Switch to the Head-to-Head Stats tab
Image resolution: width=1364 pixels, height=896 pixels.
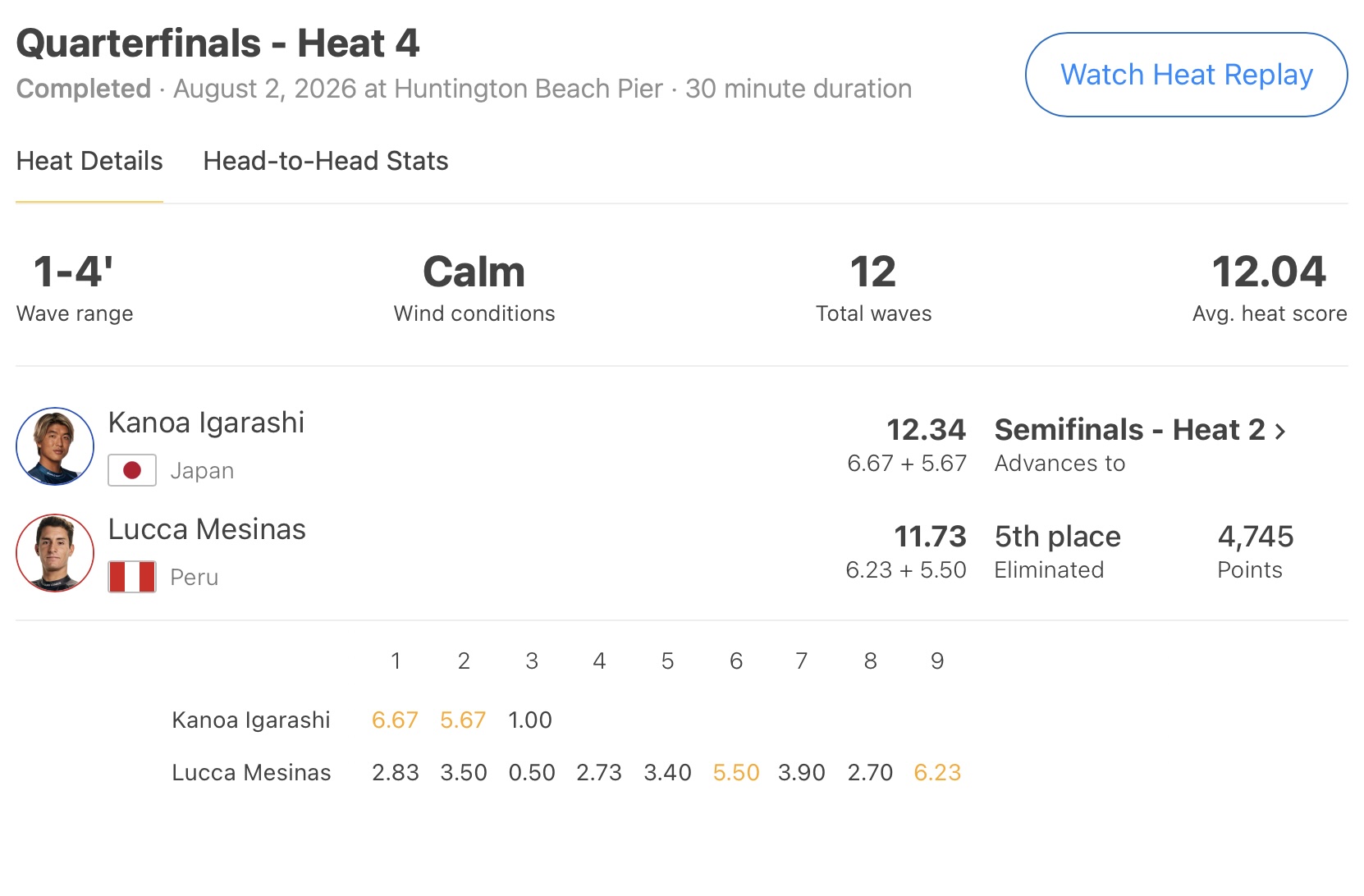click(326, 161)
